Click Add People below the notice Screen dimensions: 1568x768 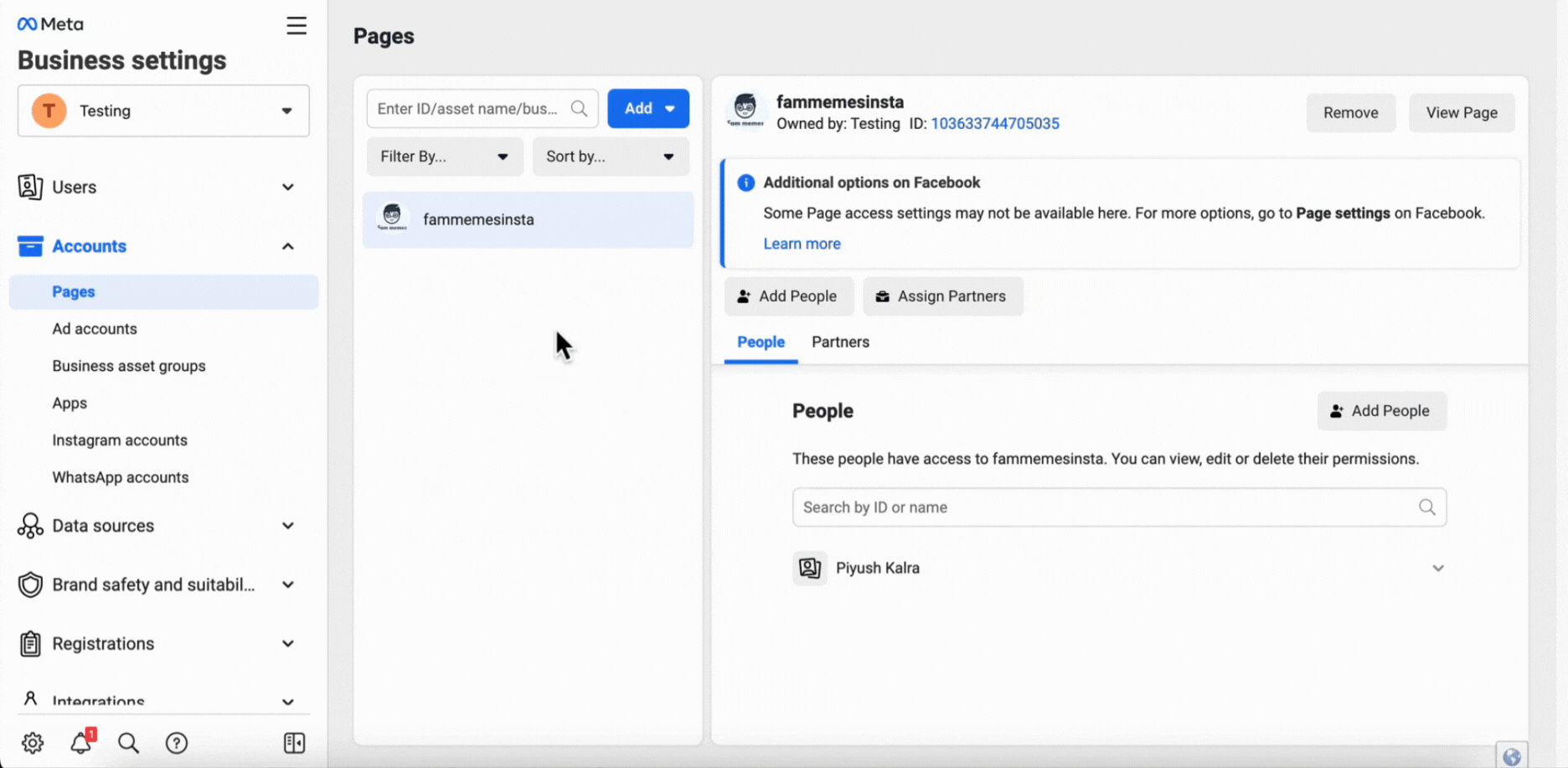(x=788, y=296)
